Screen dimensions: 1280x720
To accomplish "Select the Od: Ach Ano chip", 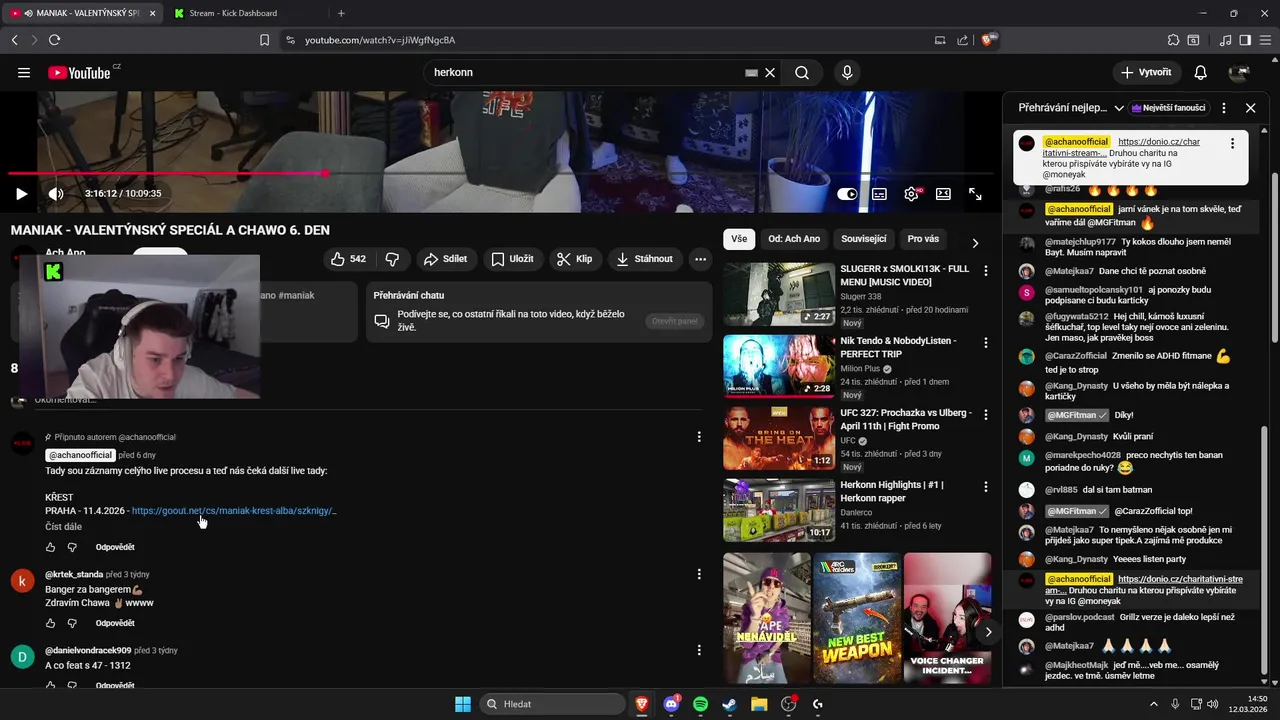I will point(794,239).
